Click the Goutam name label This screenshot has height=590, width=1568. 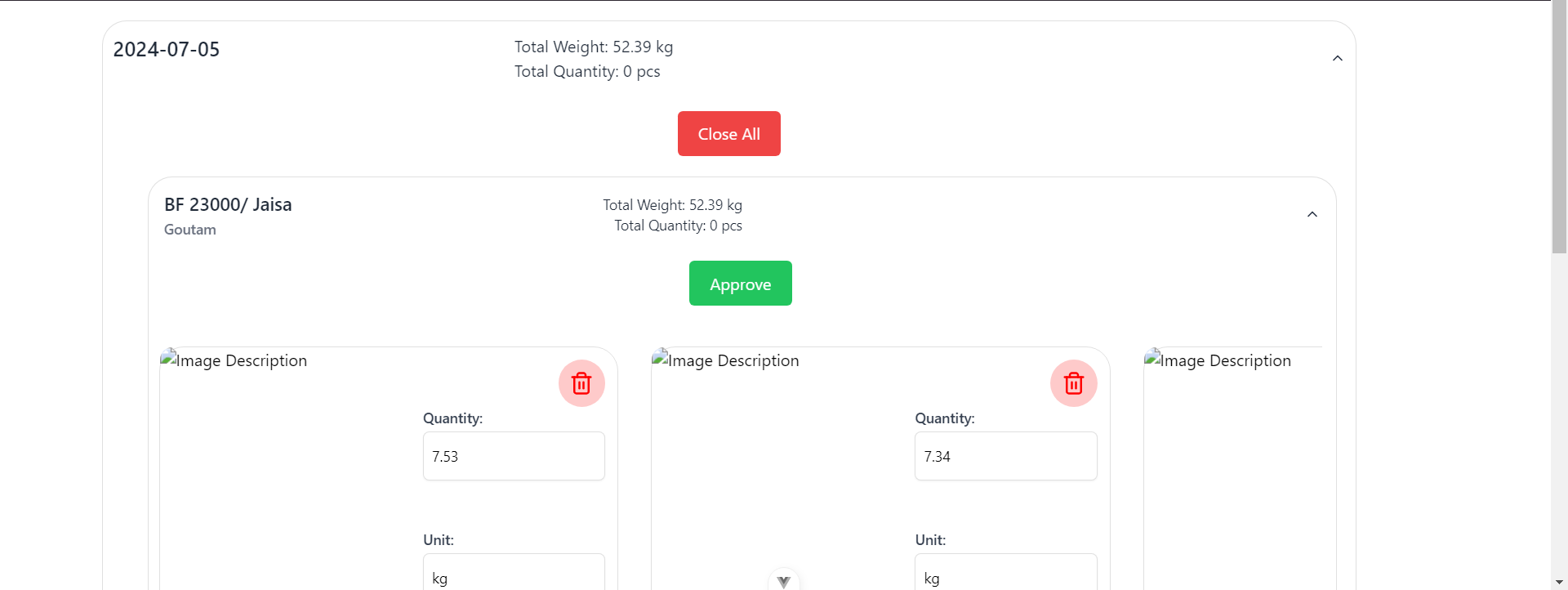tap(190, 230)
